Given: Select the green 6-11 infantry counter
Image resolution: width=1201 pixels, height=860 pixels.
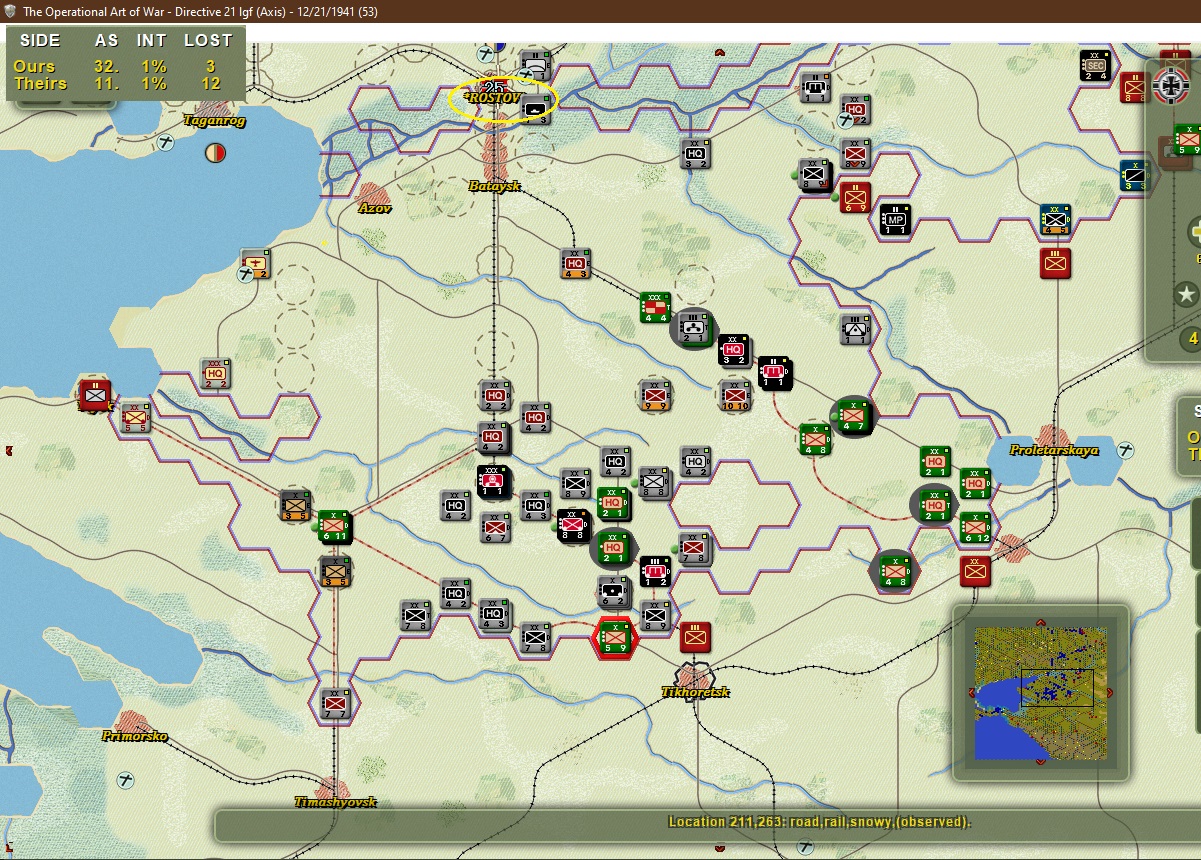Looking at the screenshot, I should tap(333, 524).
